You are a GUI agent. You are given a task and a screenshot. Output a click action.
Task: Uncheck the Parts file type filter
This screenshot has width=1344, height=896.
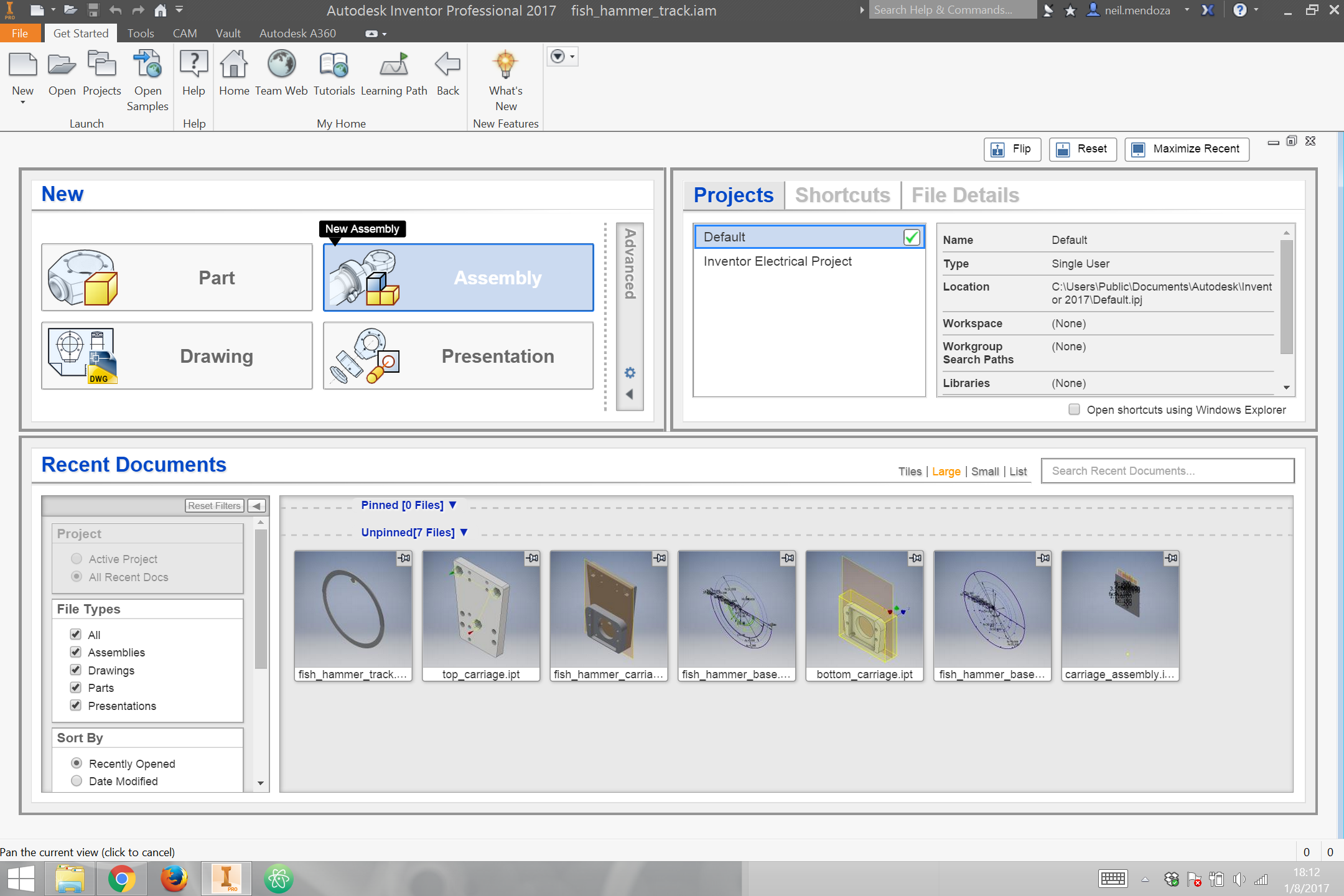coord(76,687)
